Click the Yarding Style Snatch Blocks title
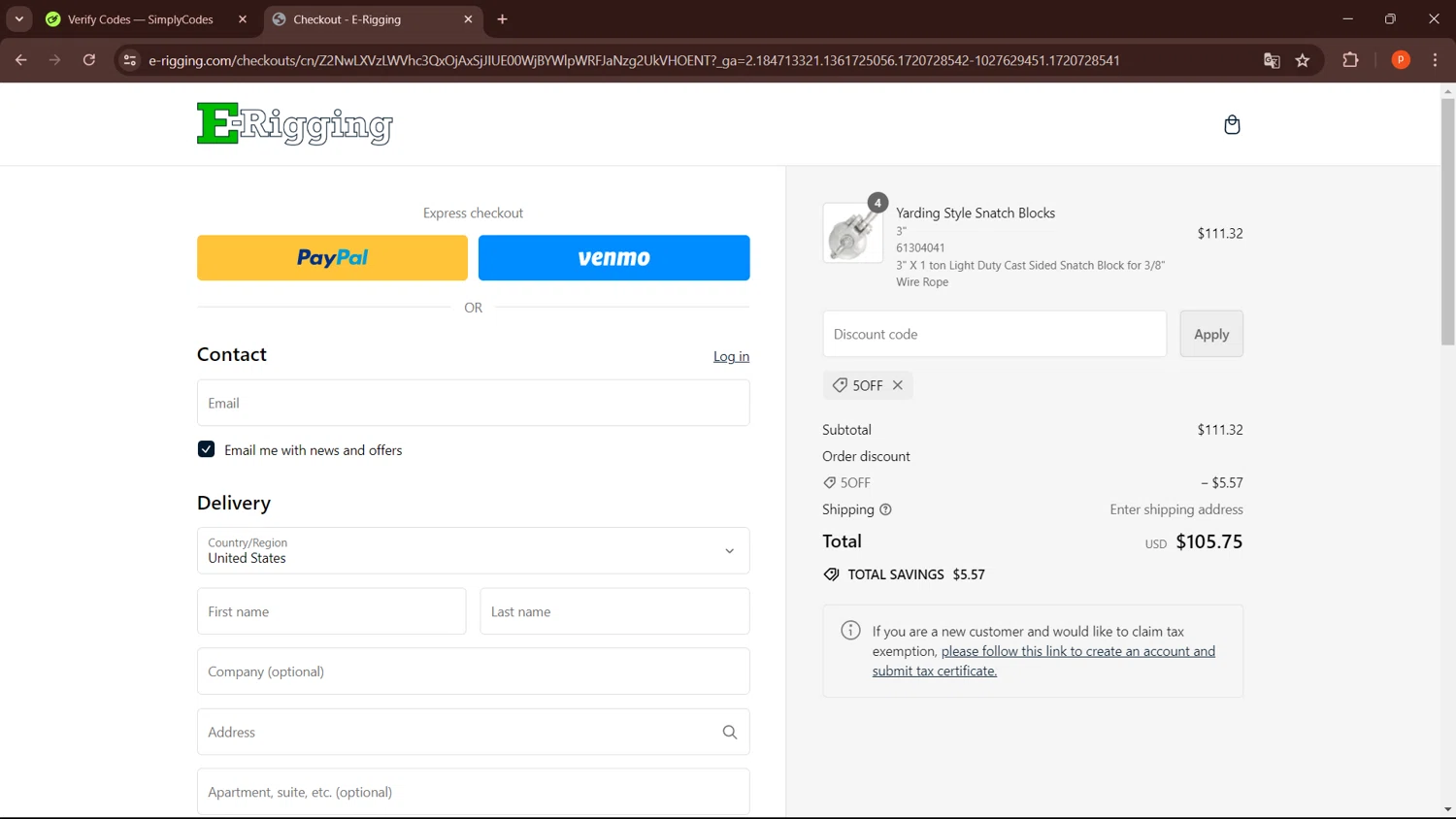This screenshot has width=1456, height=819. tap(976, 213)
